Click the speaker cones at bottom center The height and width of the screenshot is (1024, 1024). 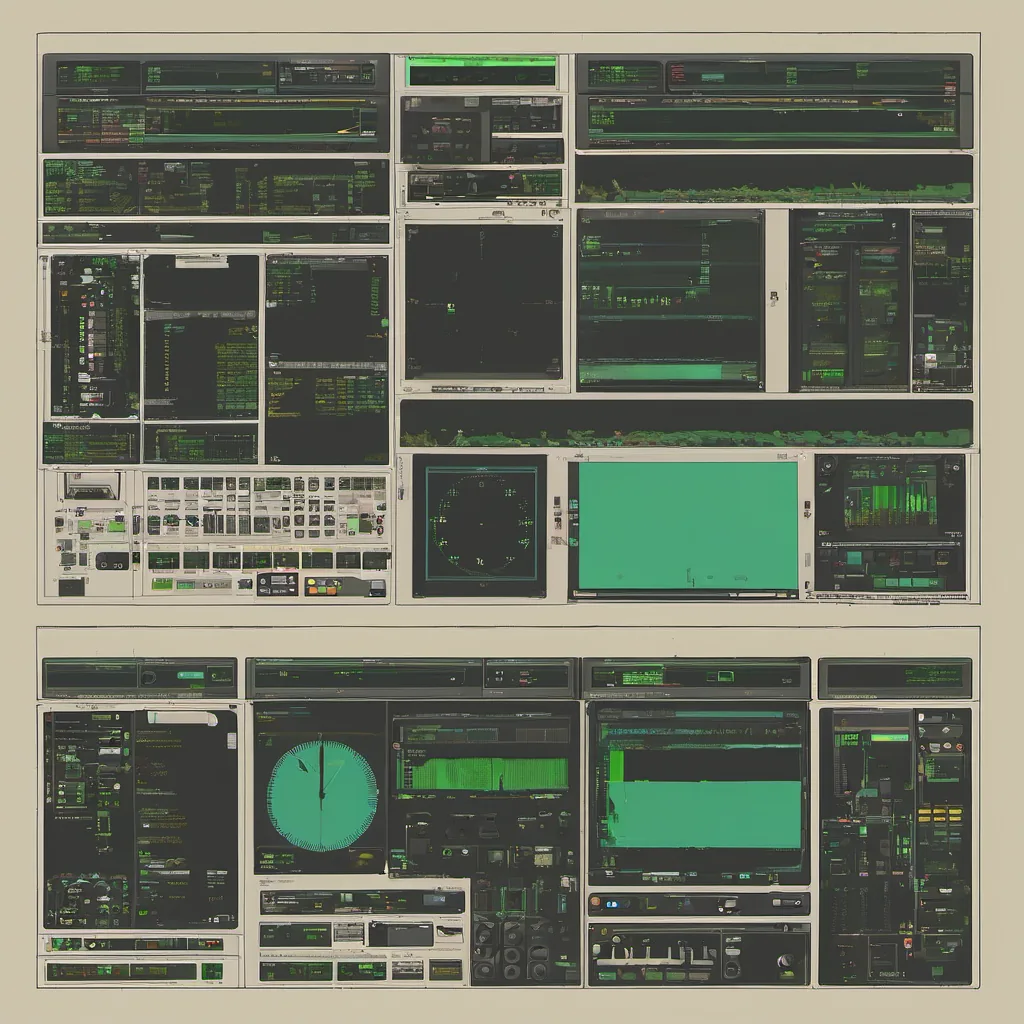512,950
